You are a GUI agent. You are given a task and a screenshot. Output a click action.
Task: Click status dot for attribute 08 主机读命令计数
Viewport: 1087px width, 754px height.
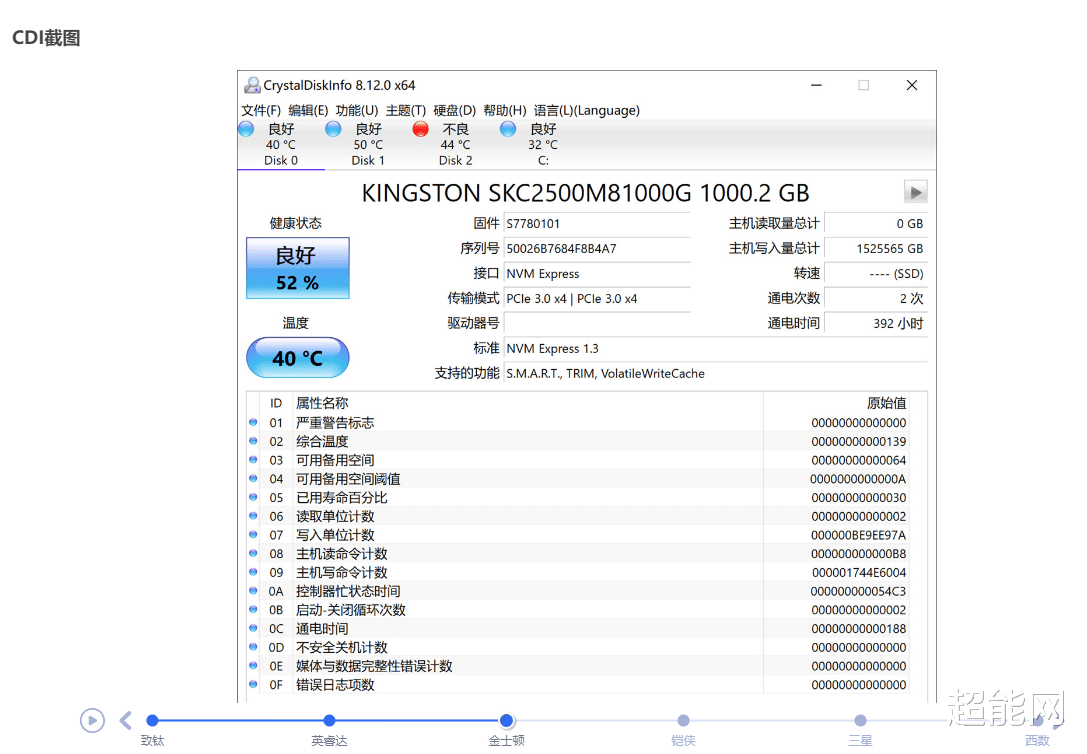coord(253,553)
